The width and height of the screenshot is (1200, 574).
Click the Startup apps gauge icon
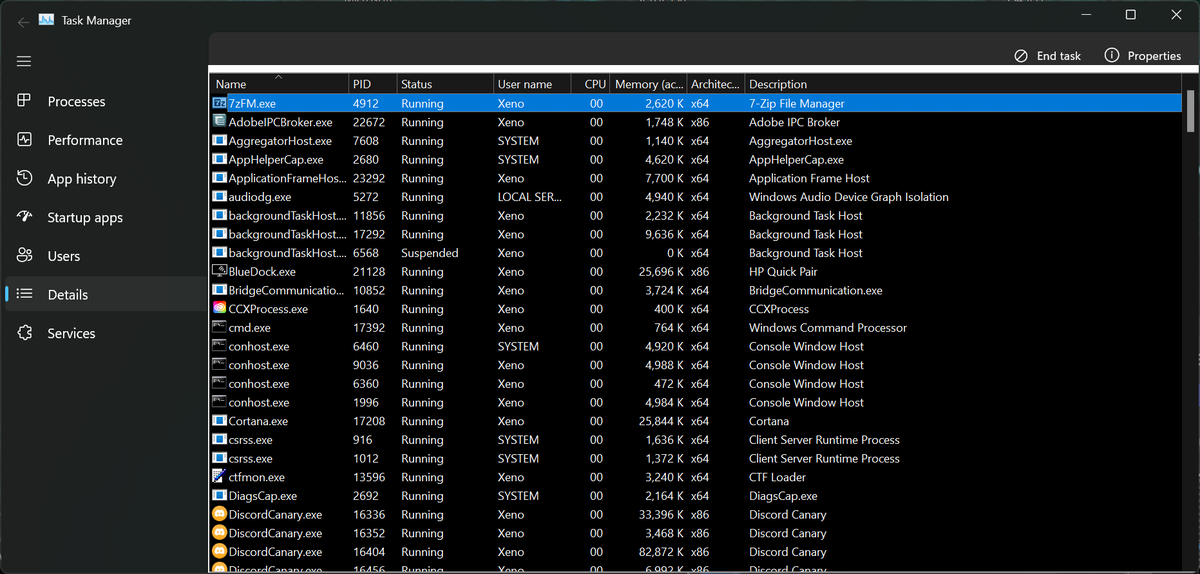click(x=25, y=217)
